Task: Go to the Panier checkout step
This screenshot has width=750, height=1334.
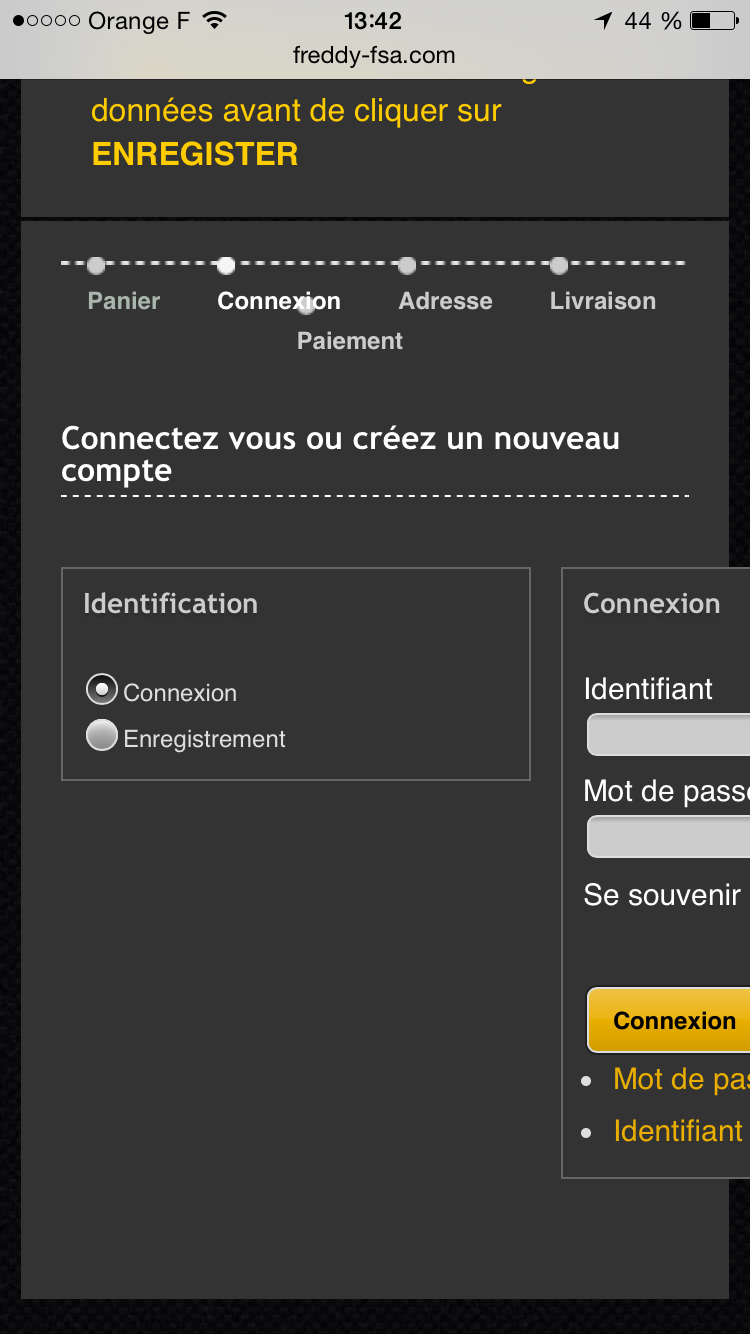Action: click(x=124, y=301)
